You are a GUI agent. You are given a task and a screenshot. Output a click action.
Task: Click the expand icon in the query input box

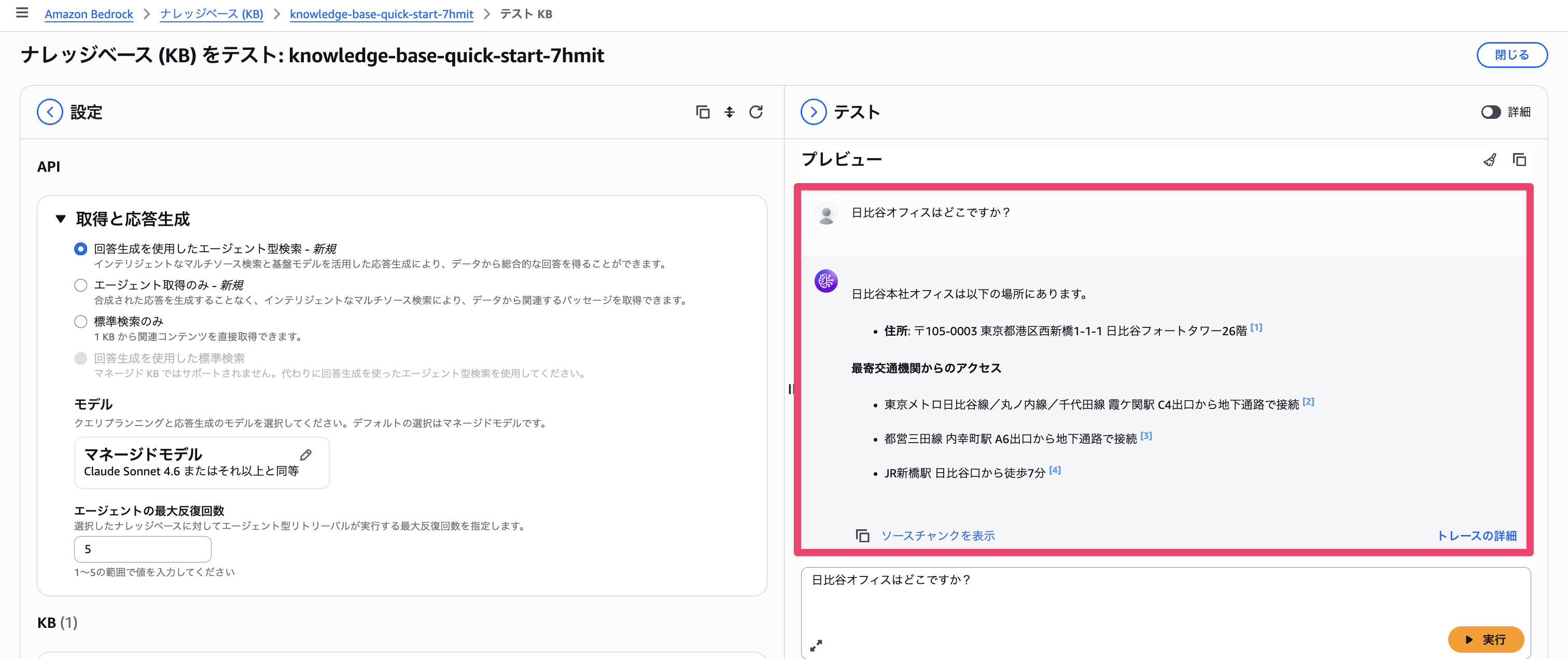pos(816,645)
